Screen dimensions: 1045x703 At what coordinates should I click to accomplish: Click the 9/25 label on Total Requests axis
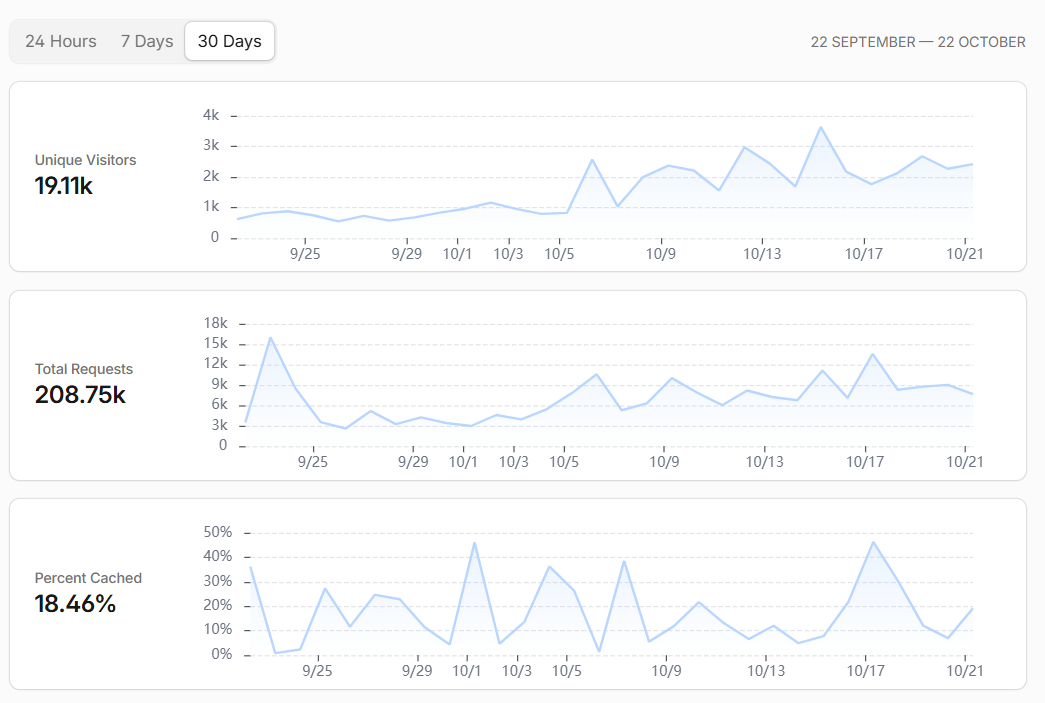coord(313,462)
